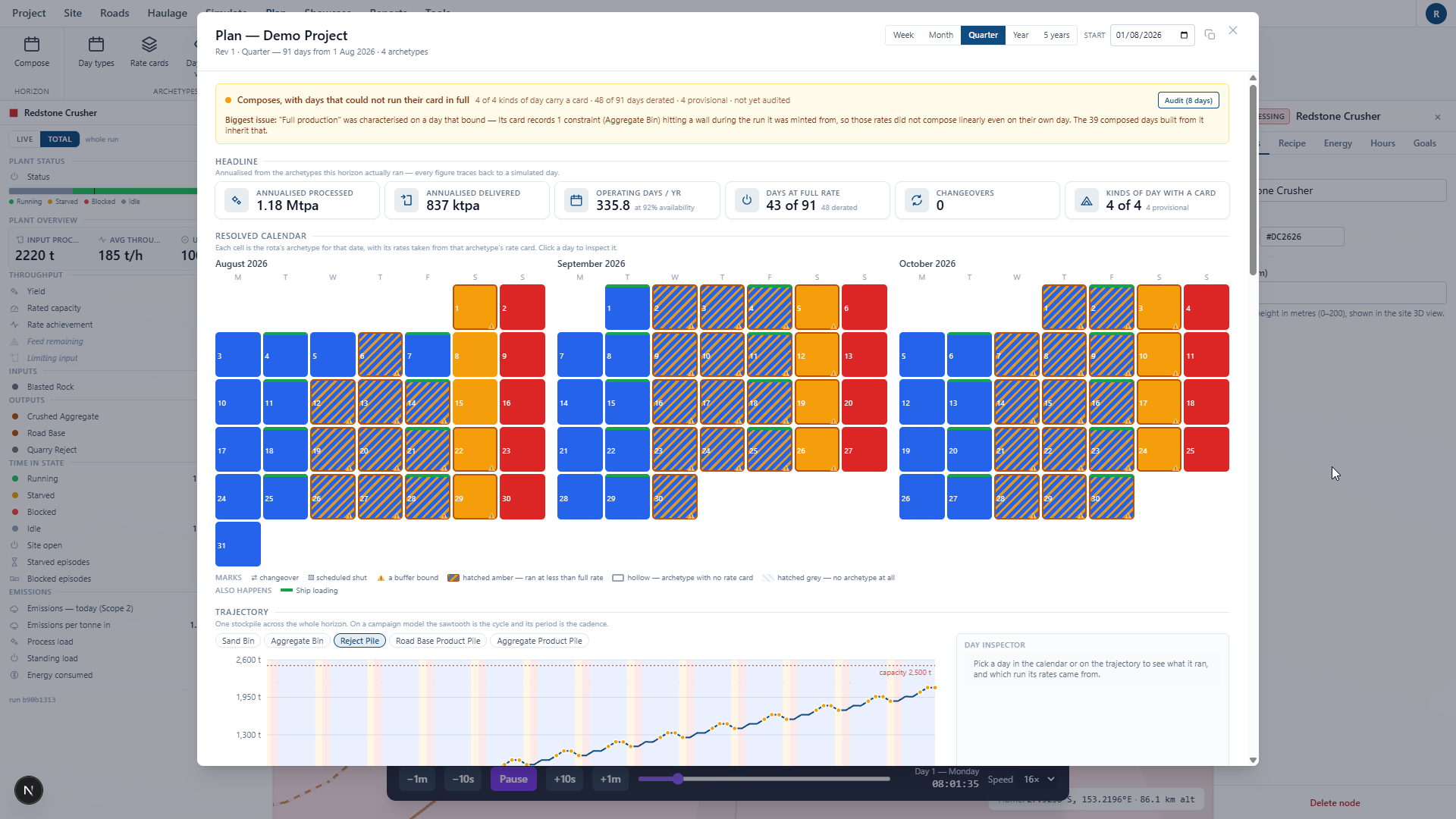The image size is (1456, 819).
Task: Open the Roads menu
Action: [115, 13]
